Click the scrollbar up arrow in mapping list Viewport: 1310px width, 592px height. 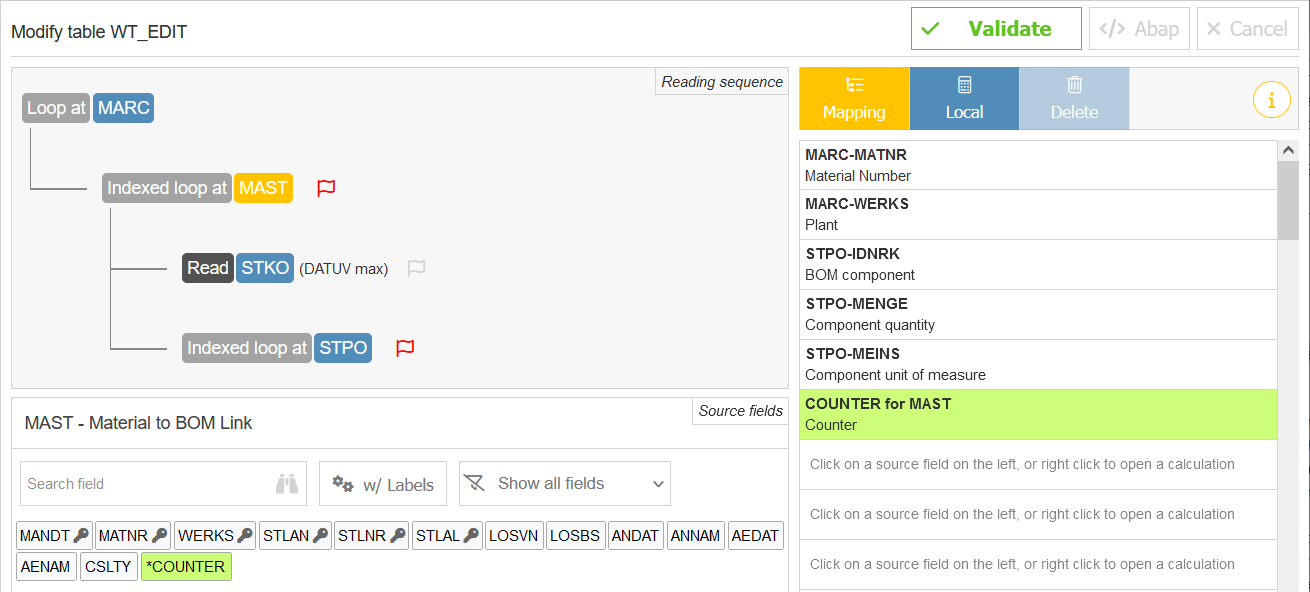click(1288, 151)
